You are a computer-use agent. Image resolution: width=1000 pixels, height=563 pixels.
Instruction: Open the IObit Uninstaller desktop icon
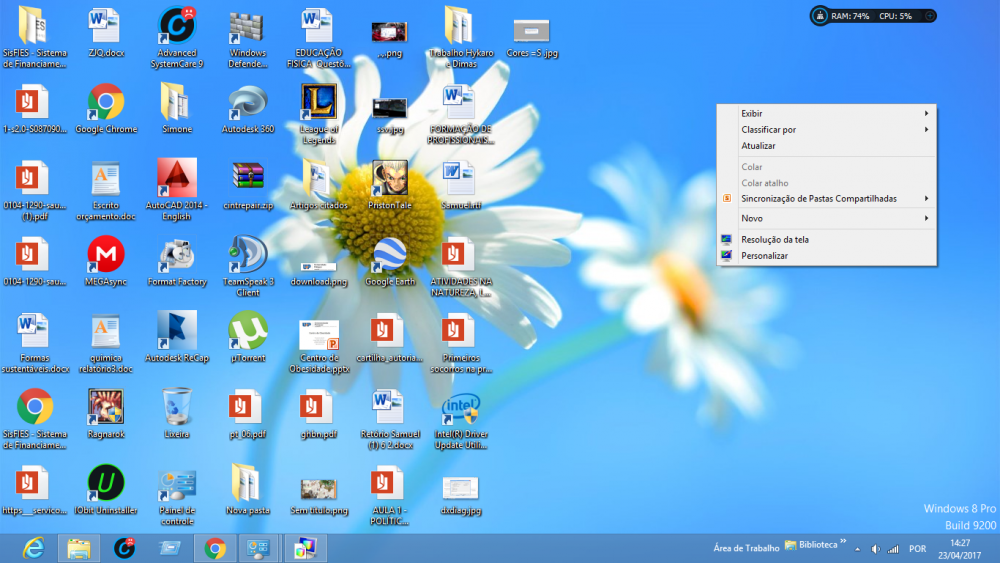[x=106, y=483]
